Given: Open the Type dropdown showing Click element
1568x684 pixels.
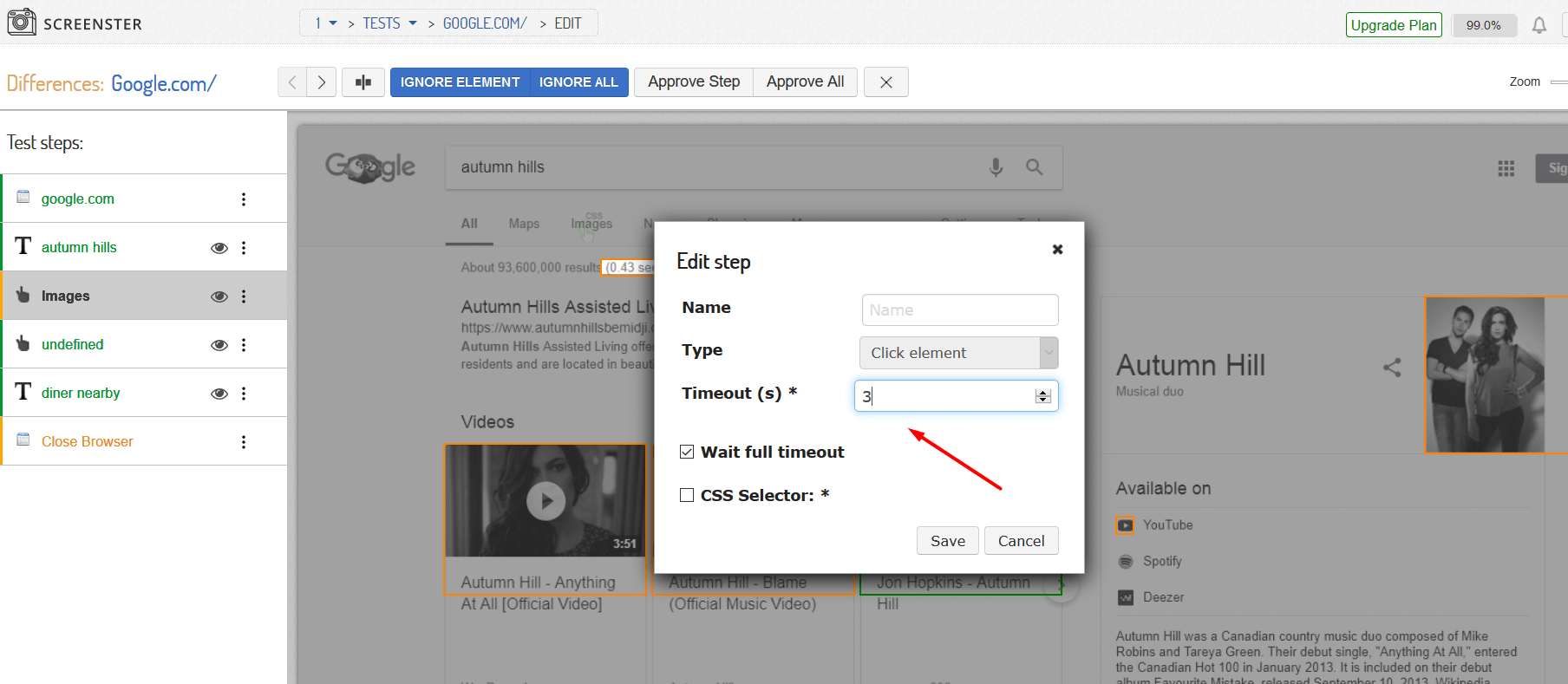Looking at the screenshot, I should [x=959, y=353].
